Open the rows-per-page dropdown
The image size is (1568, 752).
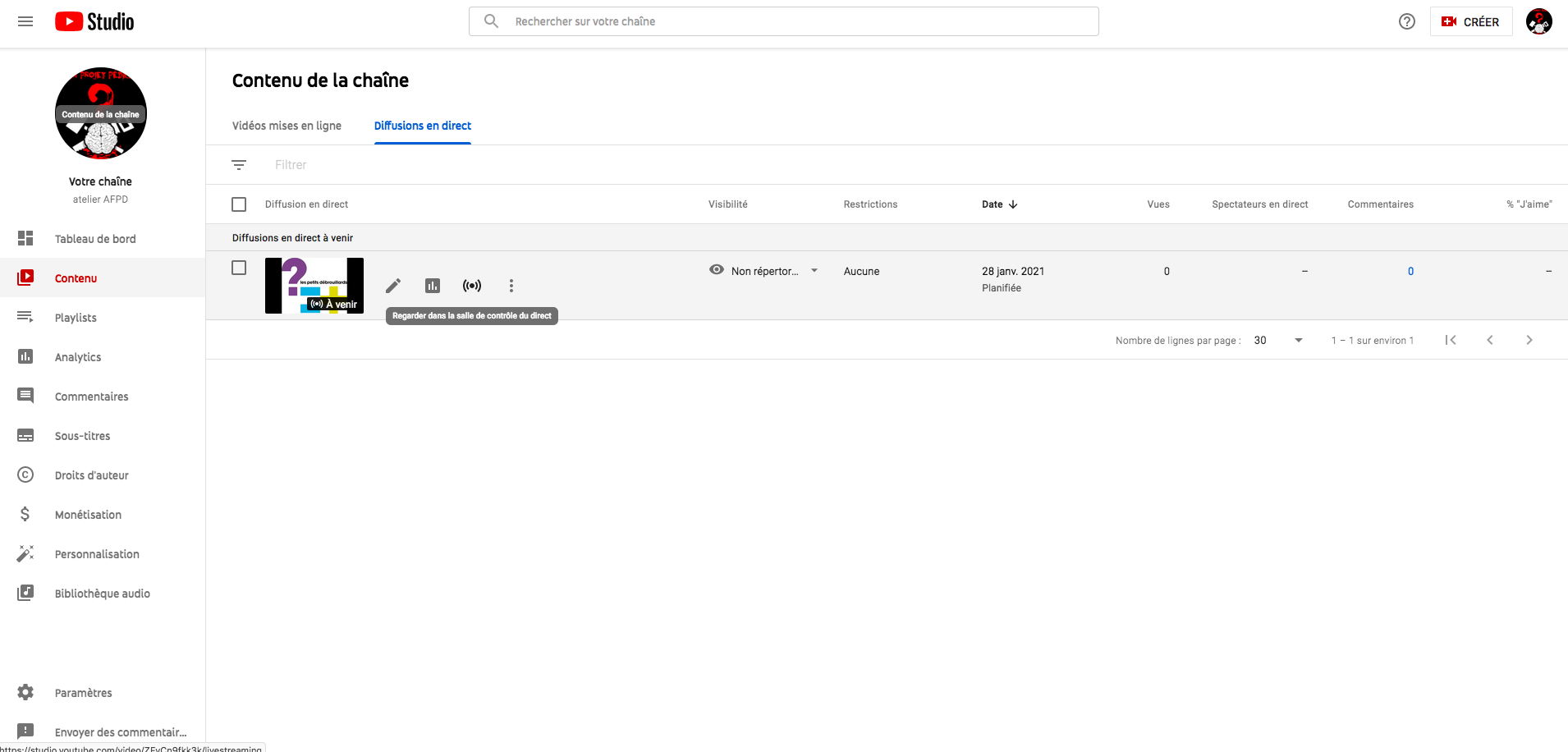(x=1278, y=340)
